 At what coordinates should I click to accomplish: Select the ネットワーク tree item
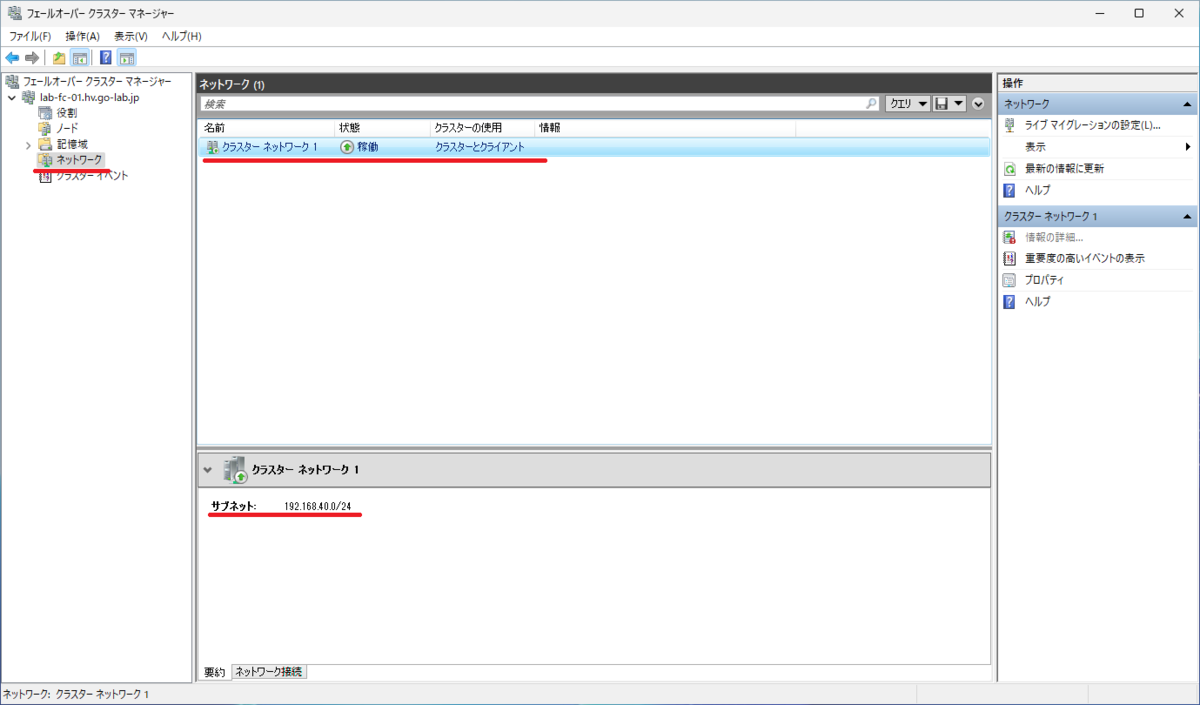click(x=79, y=160)
